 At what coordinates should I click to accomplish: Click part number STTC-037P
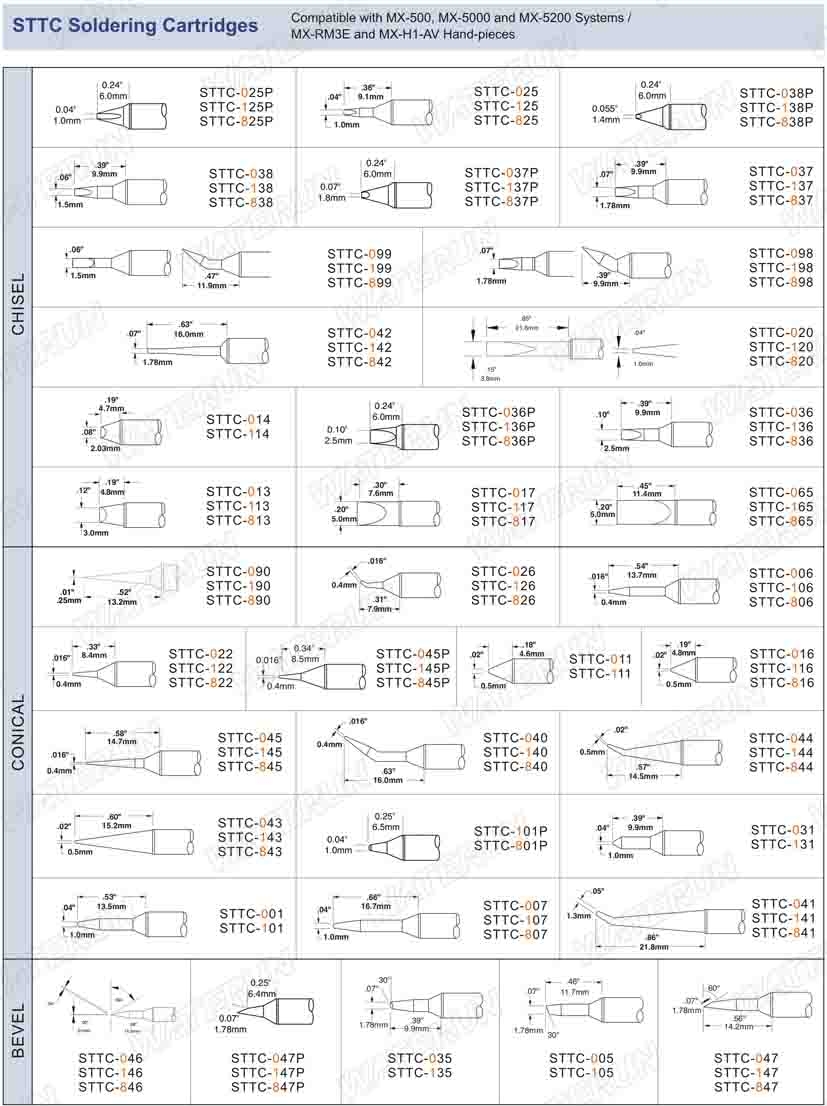(x=502, y=173)
